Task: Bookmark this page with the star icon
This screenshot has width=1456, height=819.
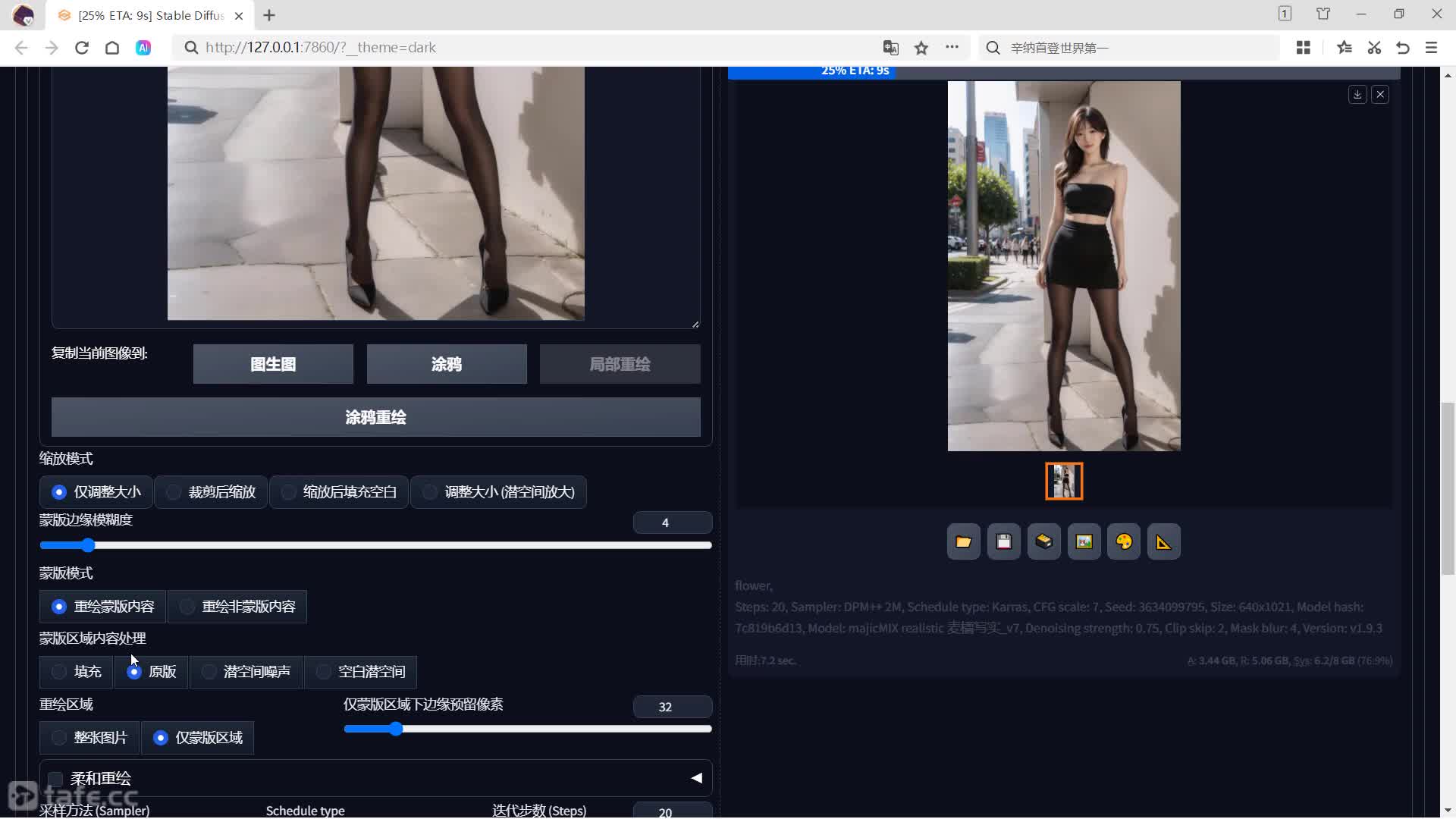Action: [x=921, y=48]
